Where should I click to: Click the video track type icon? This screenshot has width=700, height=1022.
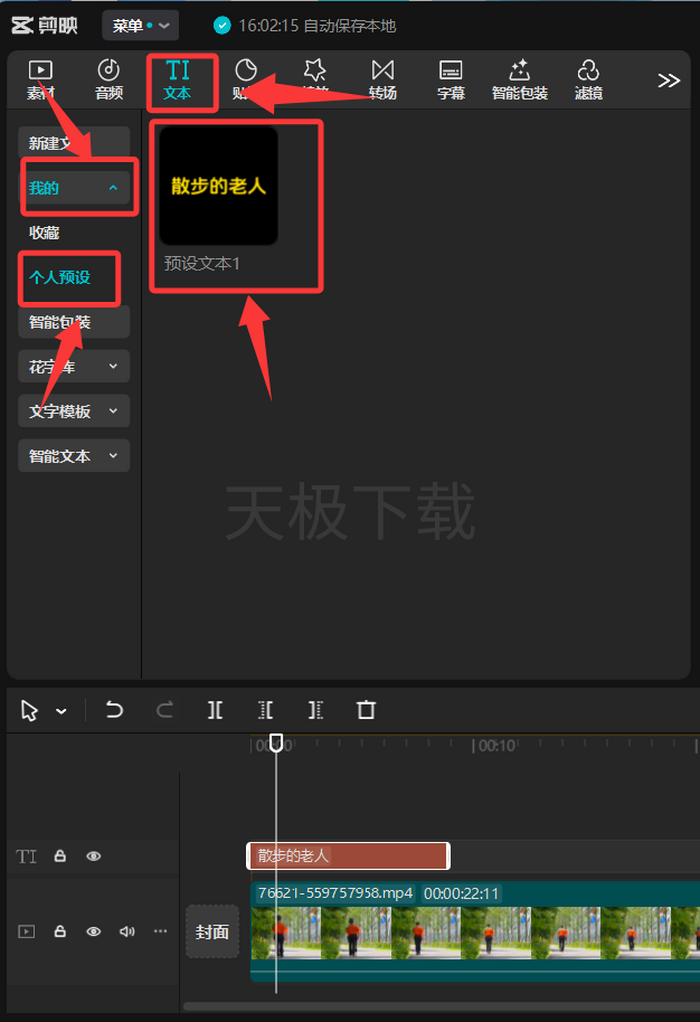click(26, 931)
